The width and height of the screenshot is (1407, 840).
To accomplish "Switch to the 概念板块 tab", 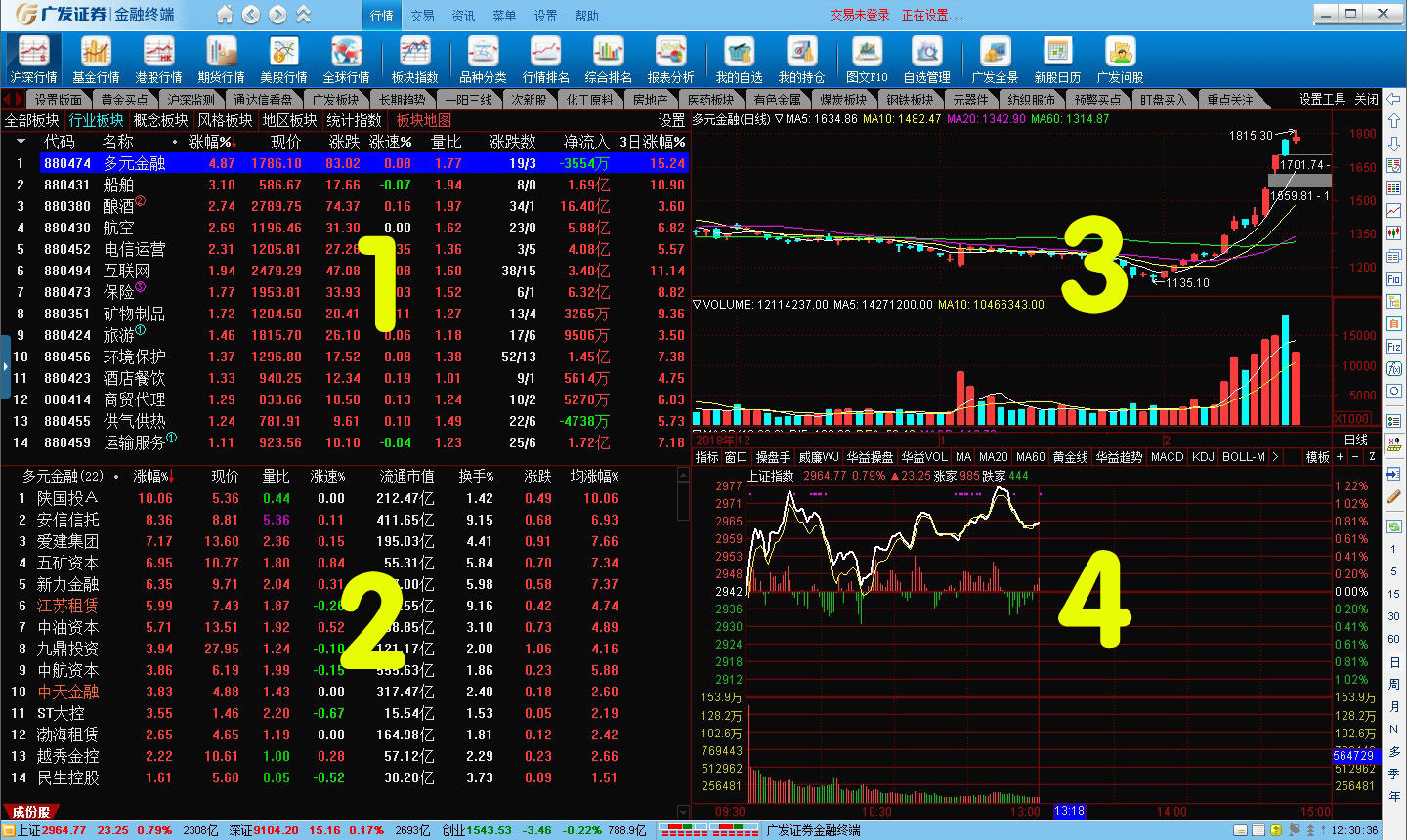I will pyautogui.click(x=161, y=120).
